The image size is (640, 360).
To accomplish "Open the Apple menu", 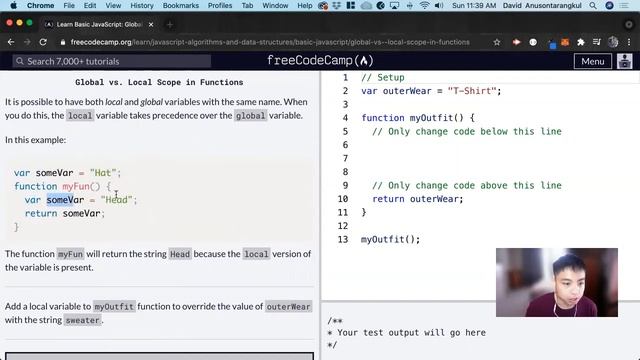I will click(x=13, y=5).
